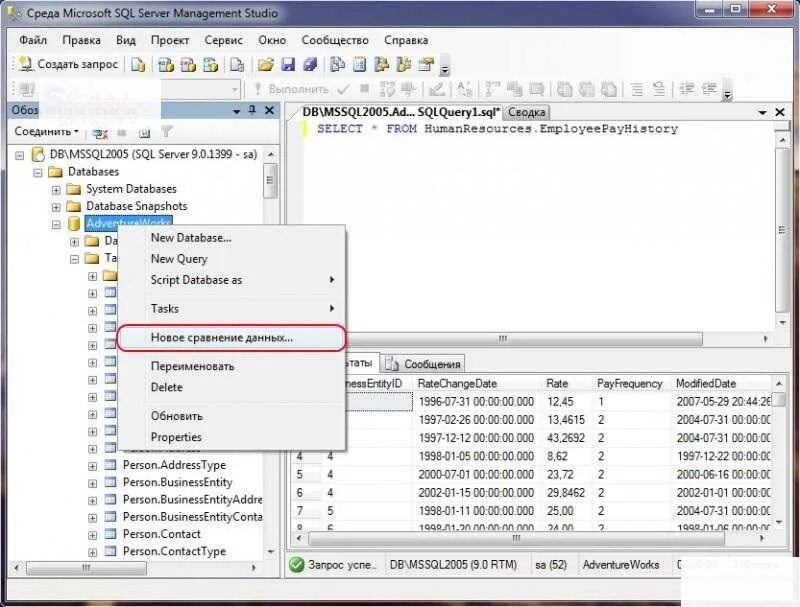Click the Выполнить execute button
Viewport: 800px width, 607px height.
click(292, 90)
